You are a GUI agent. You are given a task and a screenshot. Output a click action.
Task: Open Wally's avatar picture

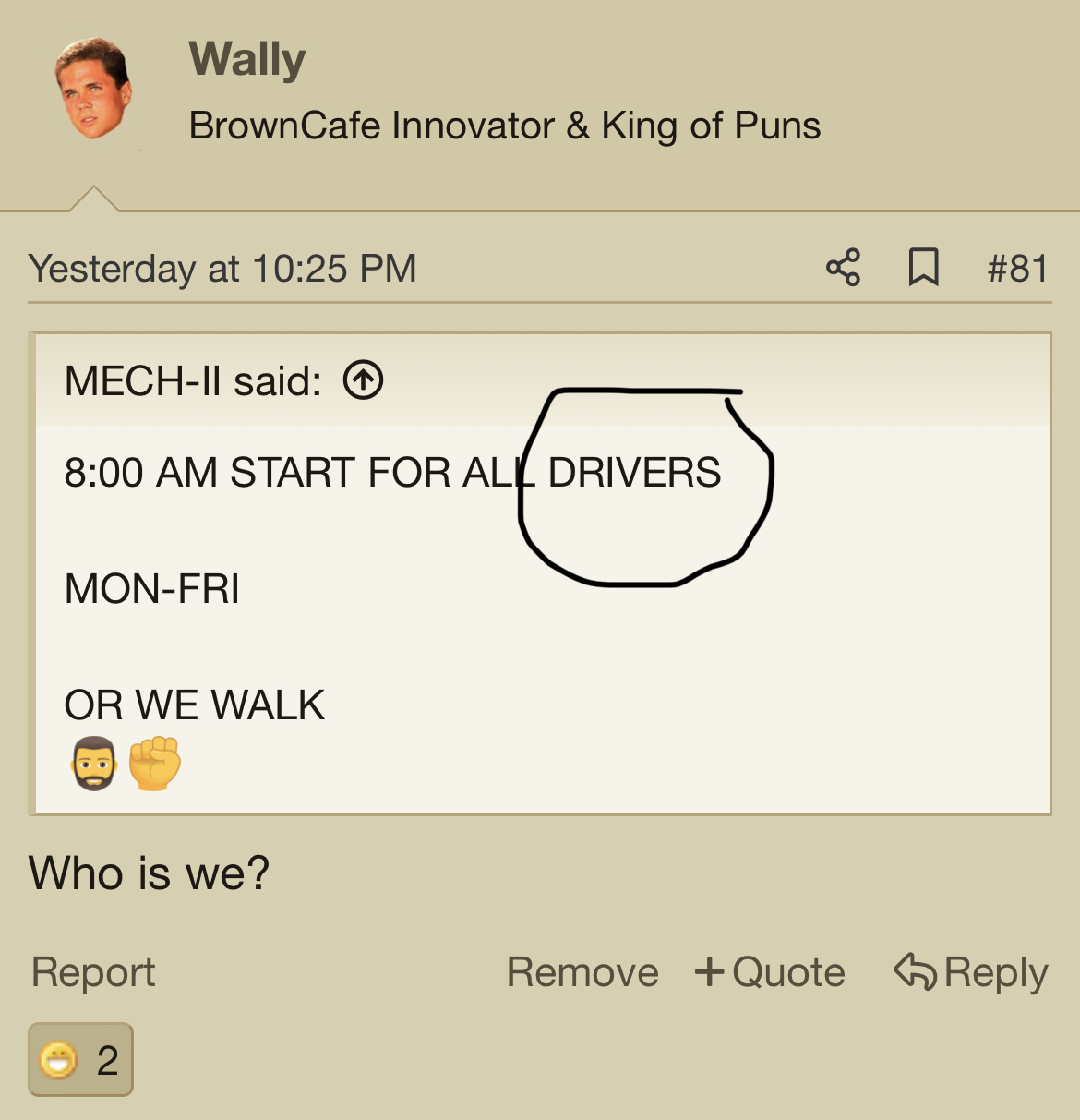(93, 89)
